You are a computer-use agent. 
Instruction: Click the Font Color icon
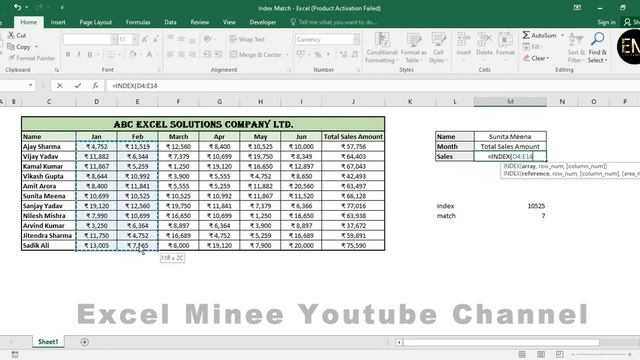[149, 54]
